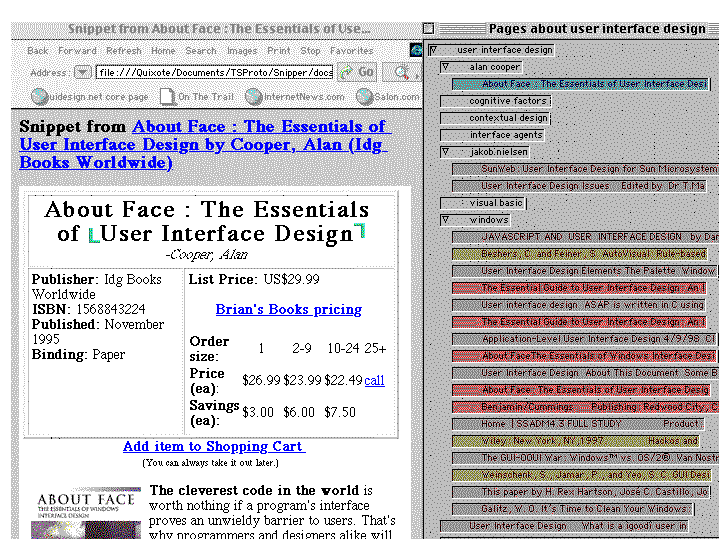The image size is (719, 539).
Task: Open Favorites from the toolbar
Action: coord(352,51)
